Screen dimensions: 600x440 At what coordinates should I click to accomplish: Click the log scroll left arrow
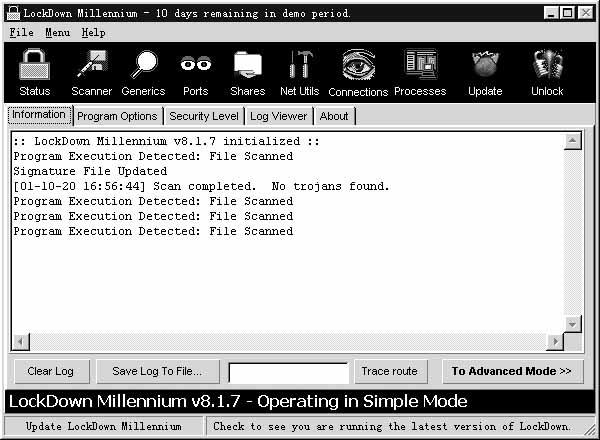pos(21,341)
